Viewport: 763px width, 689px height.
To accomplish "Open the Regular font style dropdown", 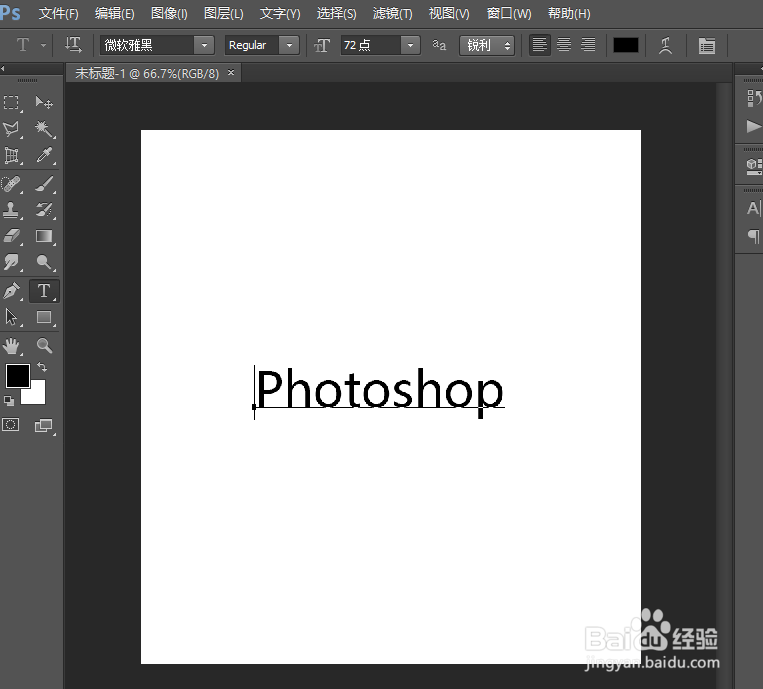I will tap(290, 45).
